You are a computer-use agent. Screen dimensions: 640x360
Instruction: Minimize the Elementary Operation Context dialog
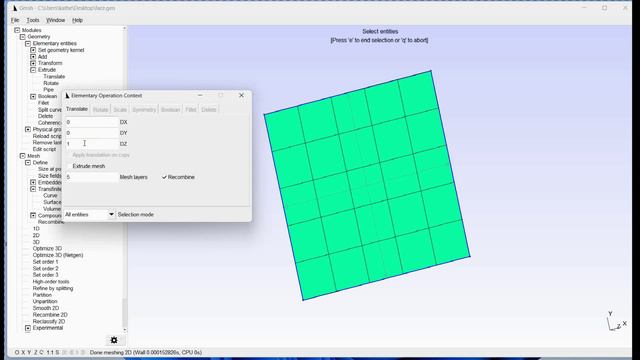click(200, 95)
